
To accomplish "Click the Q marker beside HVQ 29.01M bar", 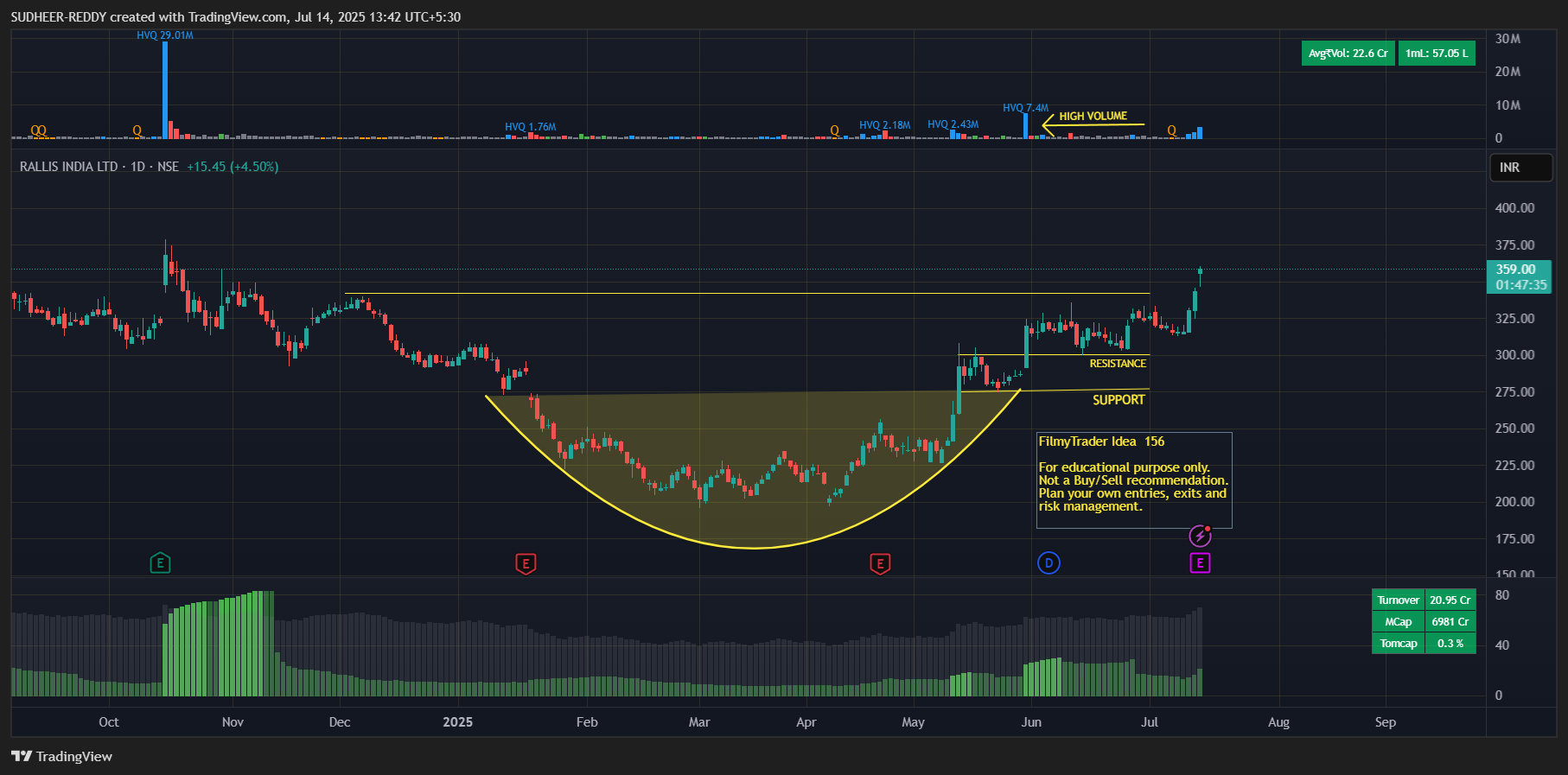I will click(x=137, y=130).
